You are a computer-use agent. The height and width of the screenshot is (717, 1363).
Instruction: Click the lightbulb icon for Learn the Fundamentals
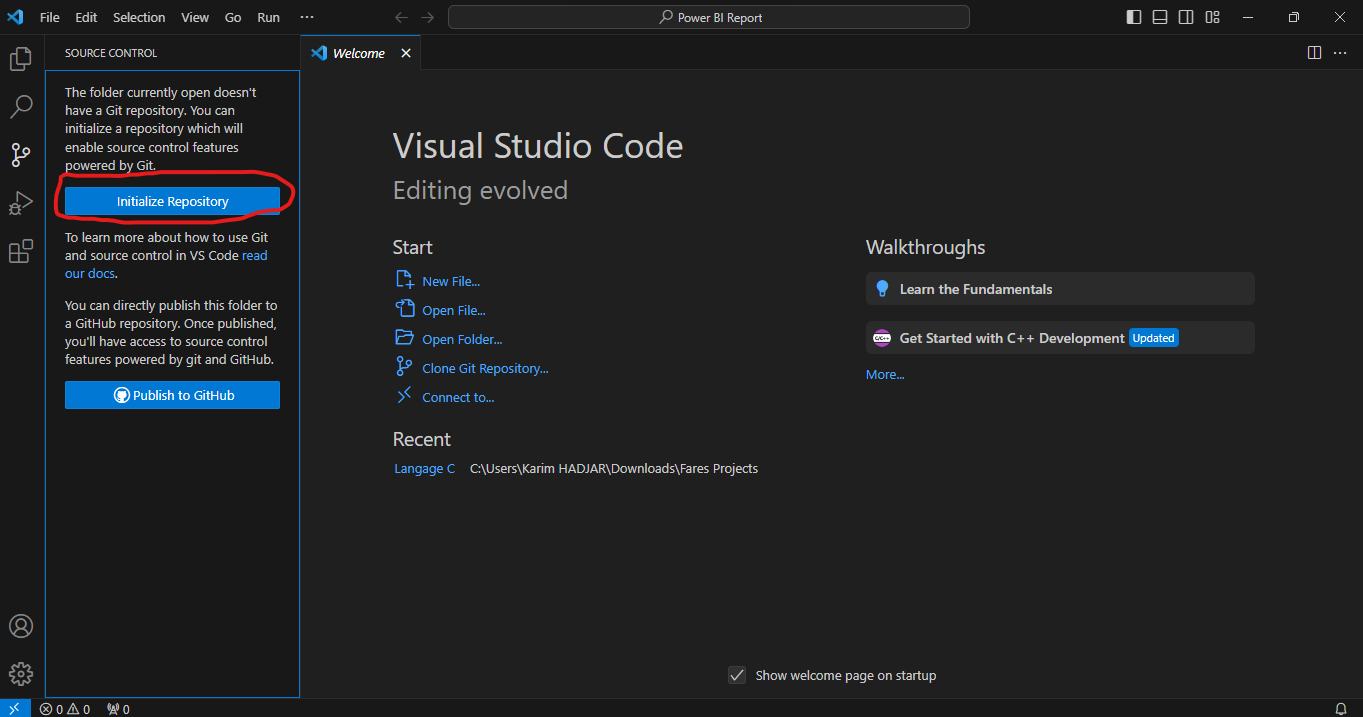point(882,289)
